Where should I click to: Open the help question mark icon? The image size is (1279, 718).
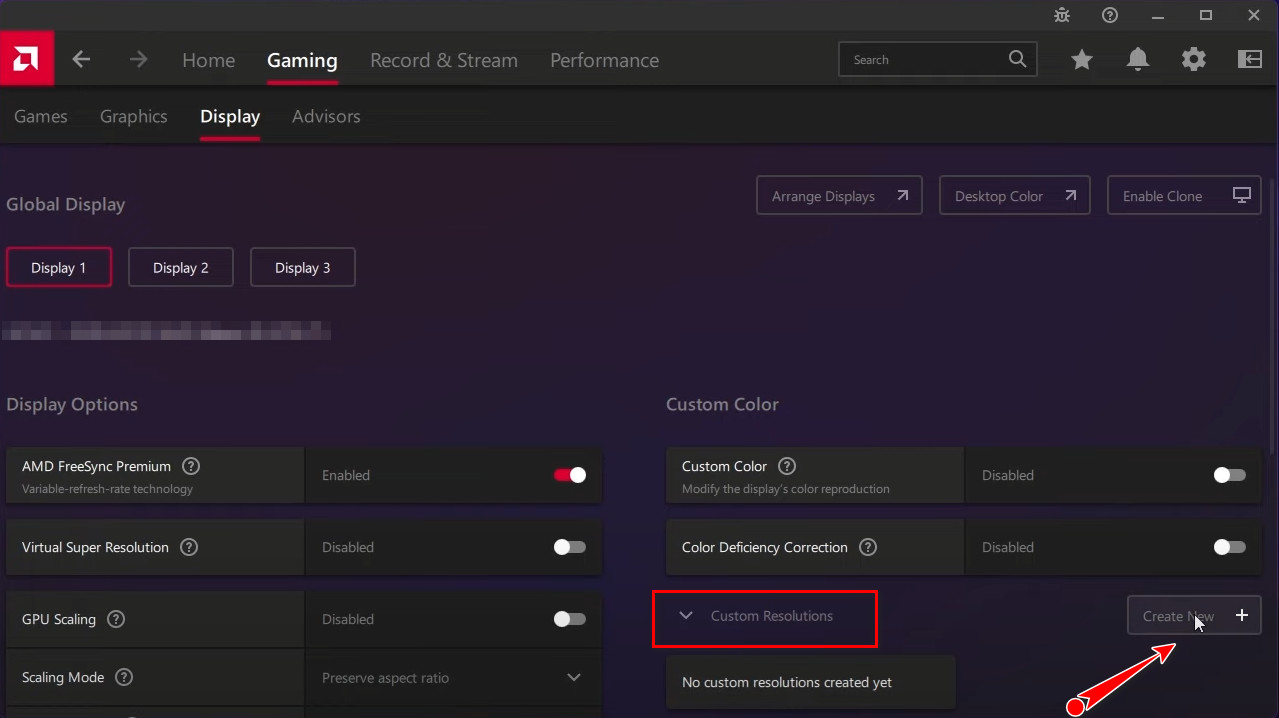click(1110, 15)
